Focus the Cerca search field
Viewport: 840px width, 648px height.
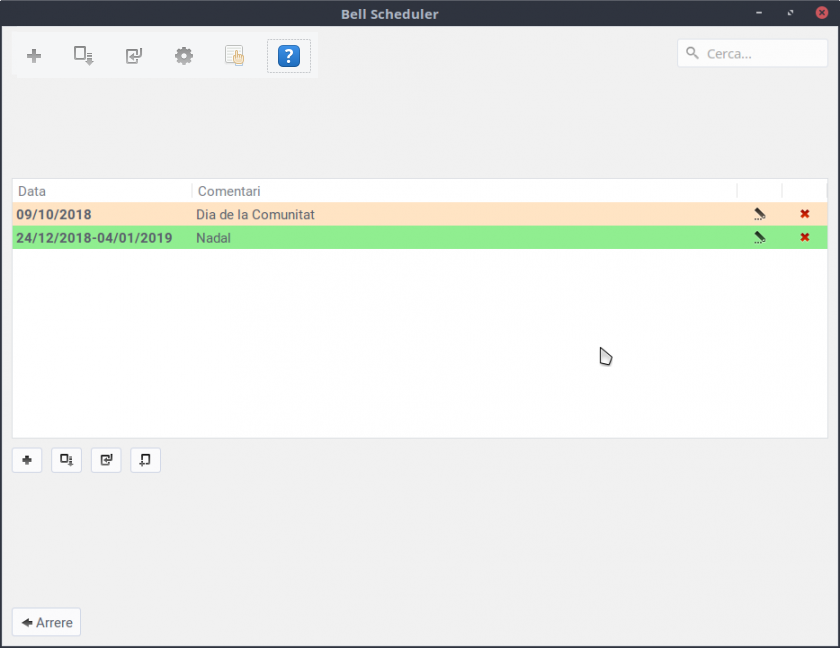pos(762,54)
